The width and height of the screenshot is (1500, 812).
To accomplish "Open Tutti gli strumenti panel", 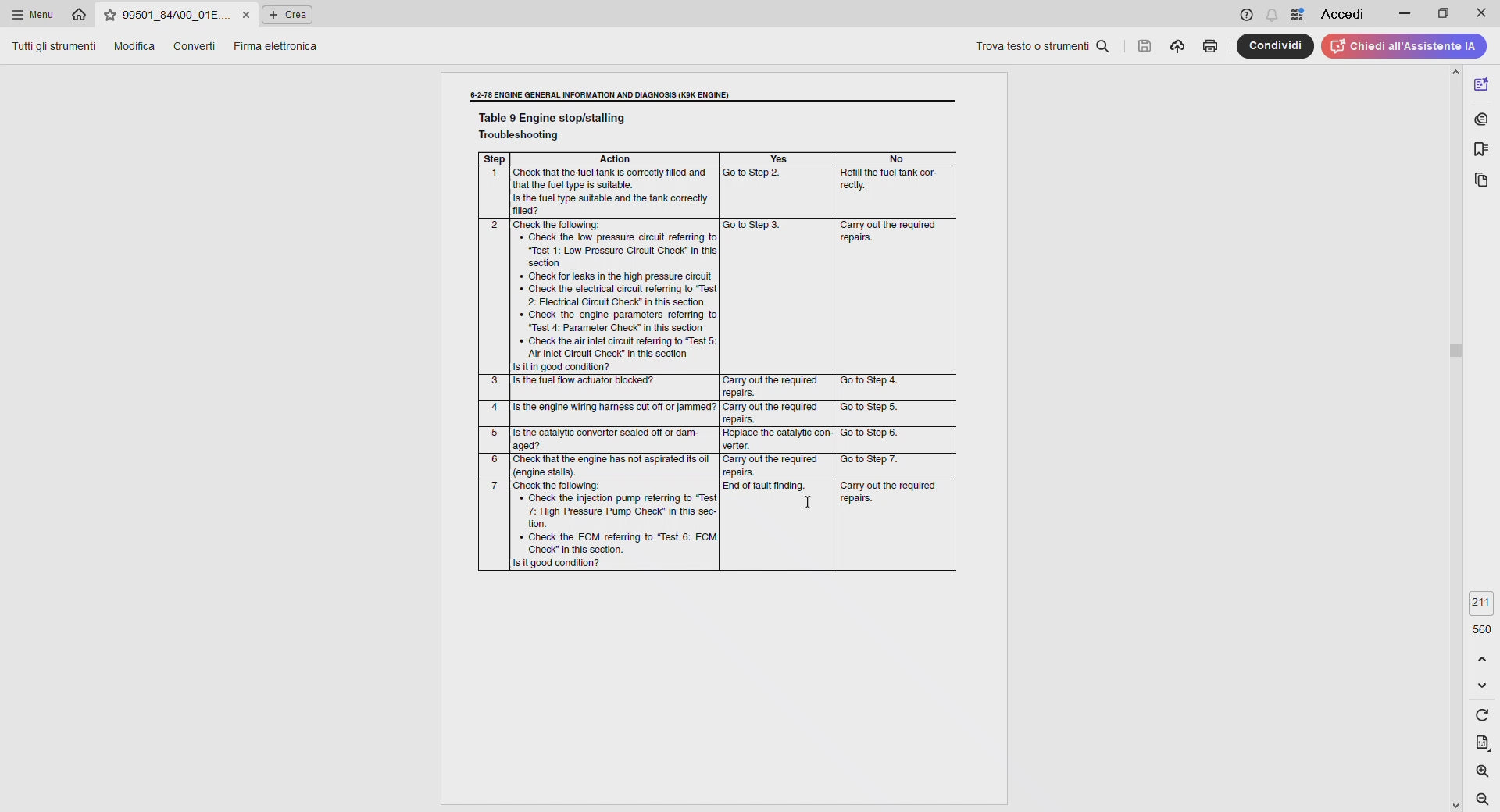I will pyautogui.click(x=53, y=46).
